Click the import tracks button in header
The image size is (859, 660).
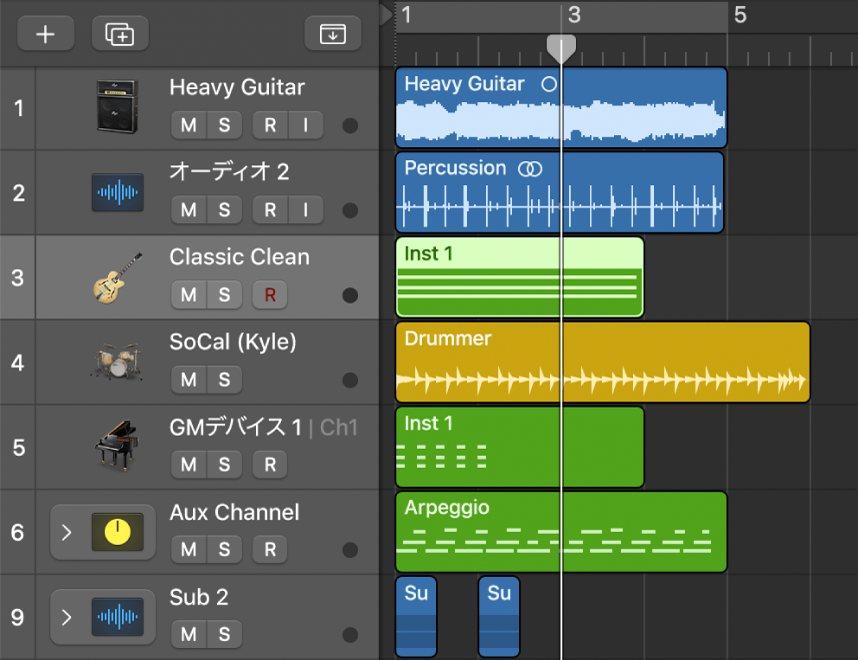(332, 33)
